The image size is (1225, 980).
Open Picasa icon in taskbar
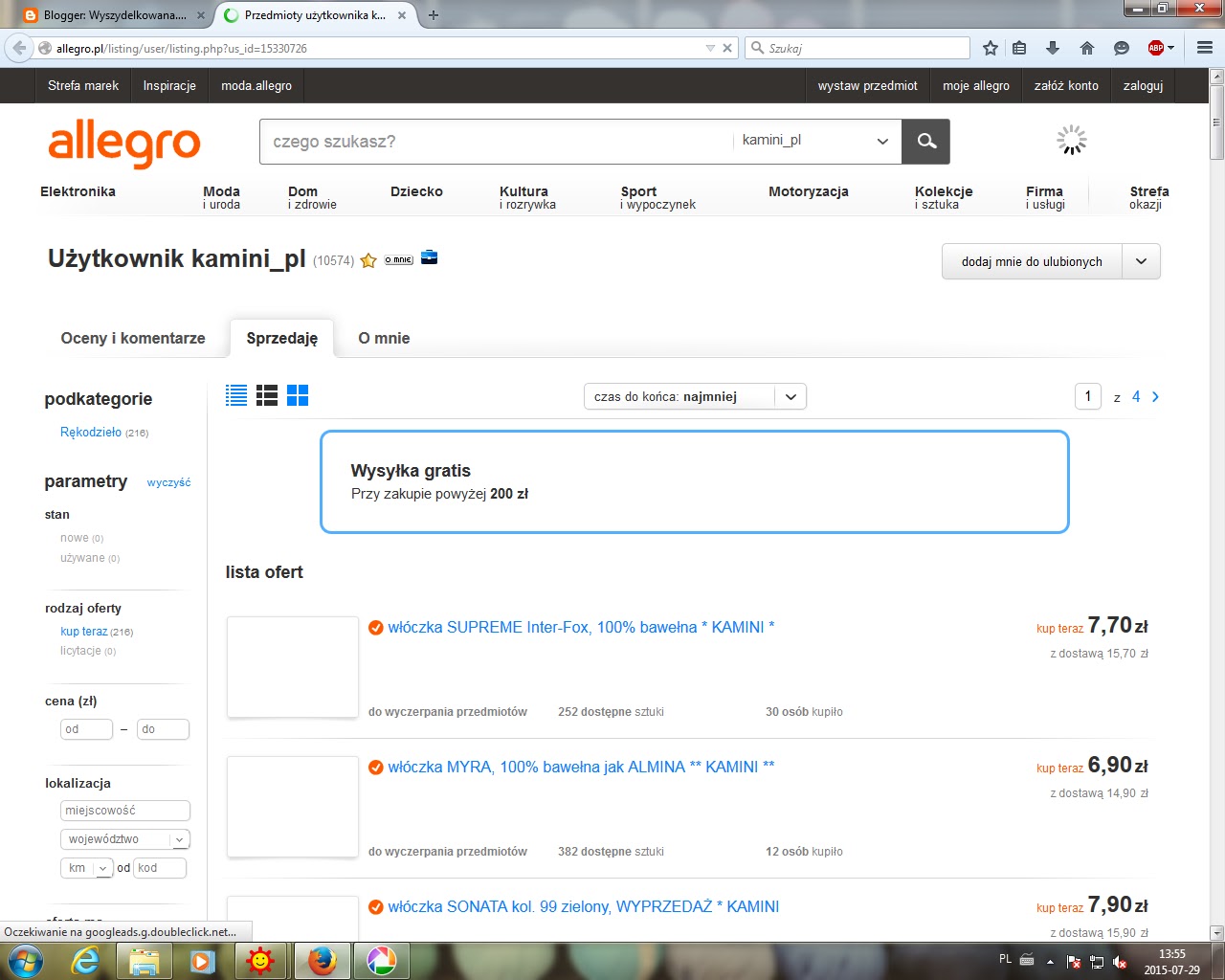(x=380, y=960)
